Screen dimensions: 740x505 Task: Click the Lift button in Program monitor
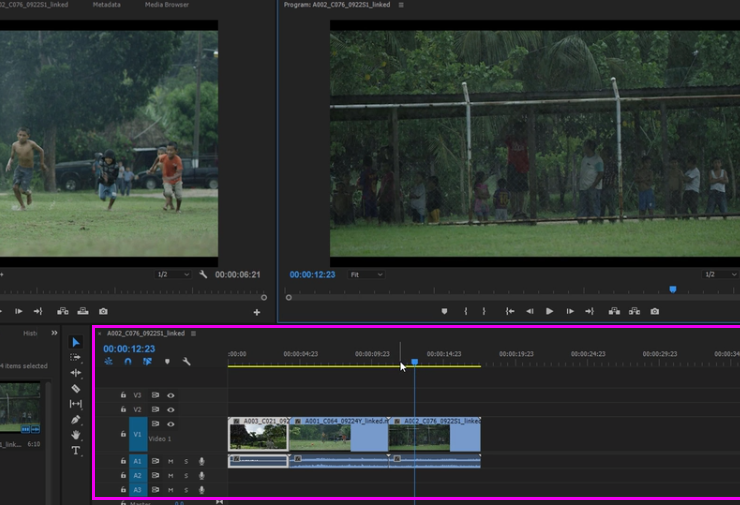(614, 311)
